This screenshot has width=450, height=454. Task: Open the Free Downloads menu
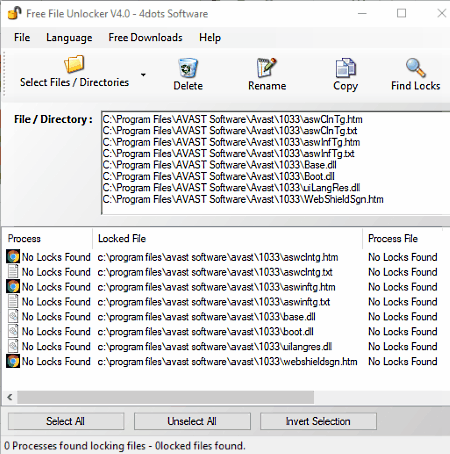point(145,37)
